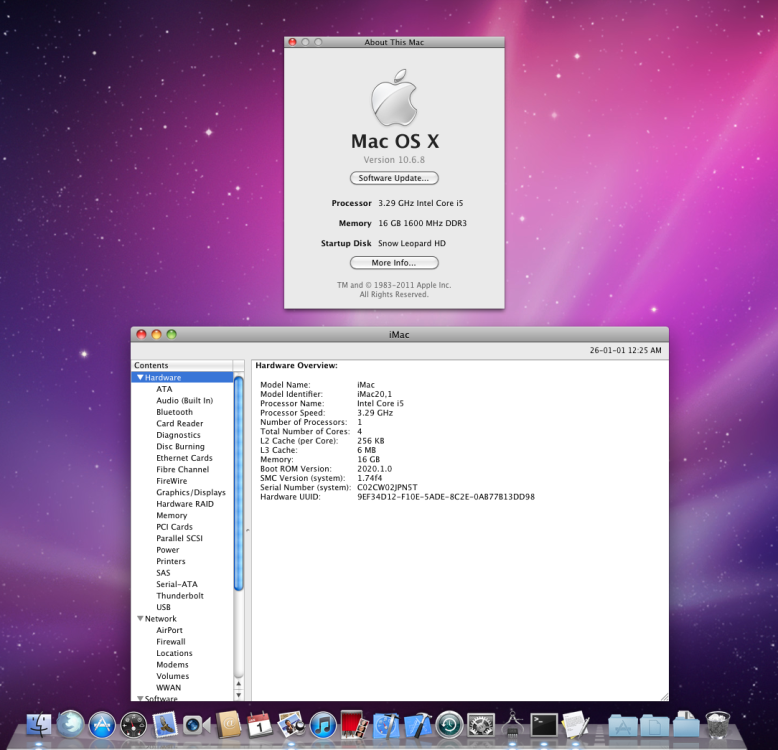Click the Hardware UUID value text

[446, 497]
